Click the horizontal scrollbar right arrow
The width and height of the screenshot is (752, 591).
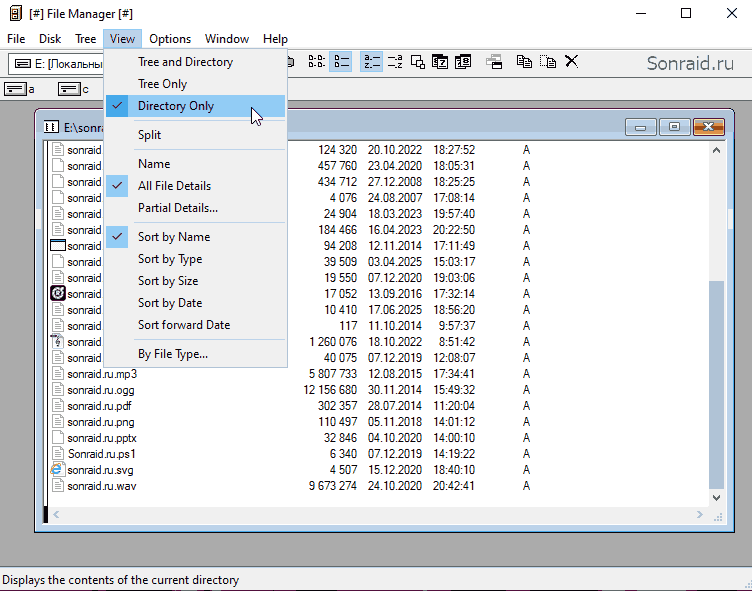[x=700, y=515]
